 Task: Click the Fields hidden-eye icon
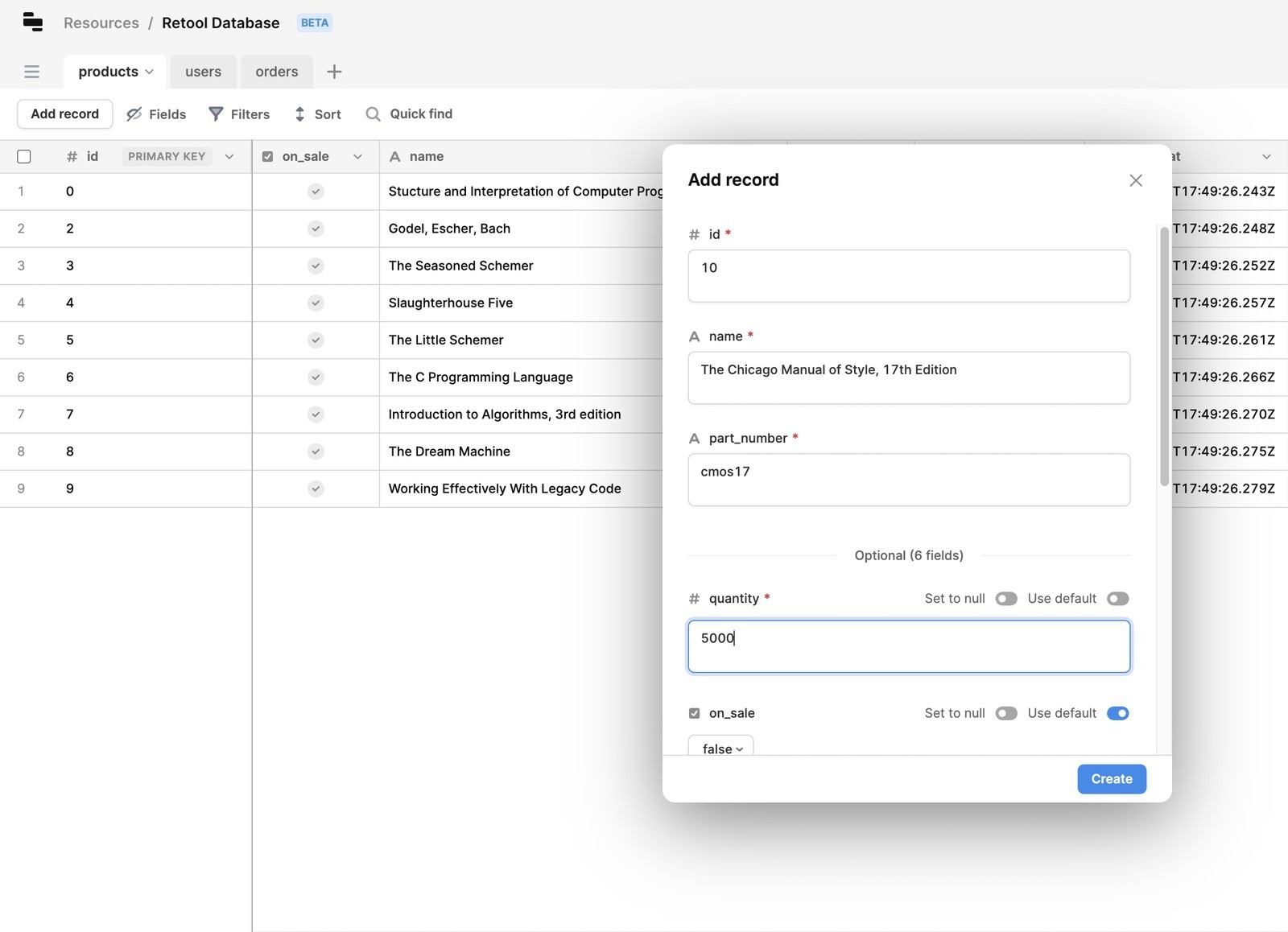[x=134, y=114]
